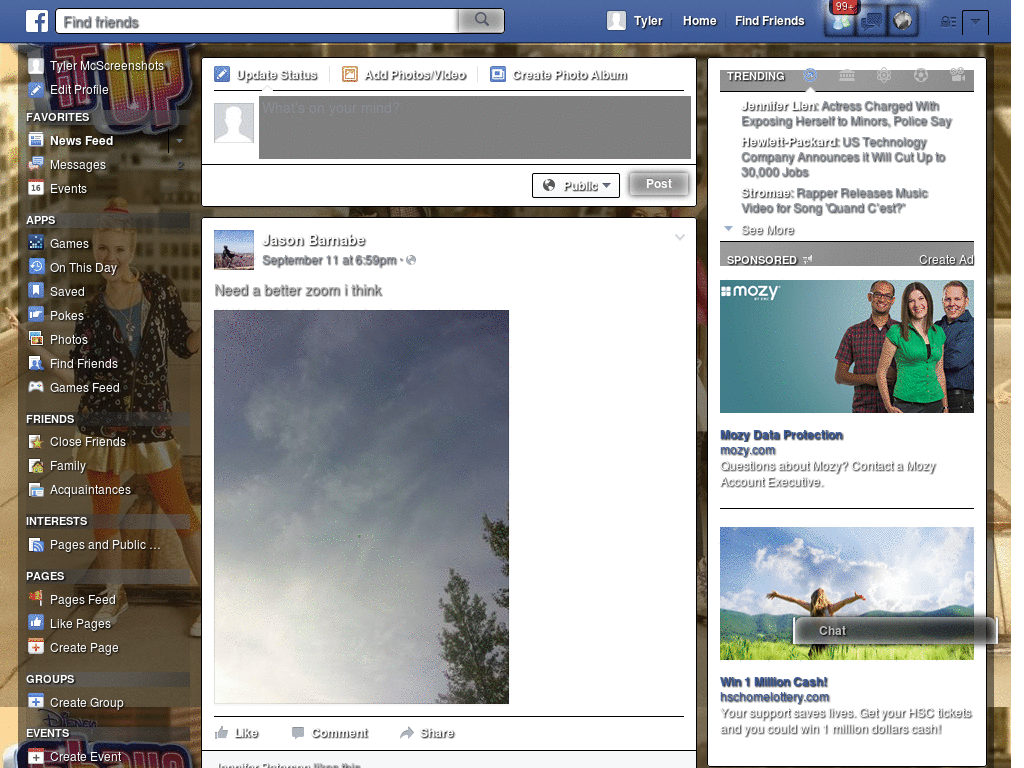Open the notifications globe icon

tap(903, 22)
